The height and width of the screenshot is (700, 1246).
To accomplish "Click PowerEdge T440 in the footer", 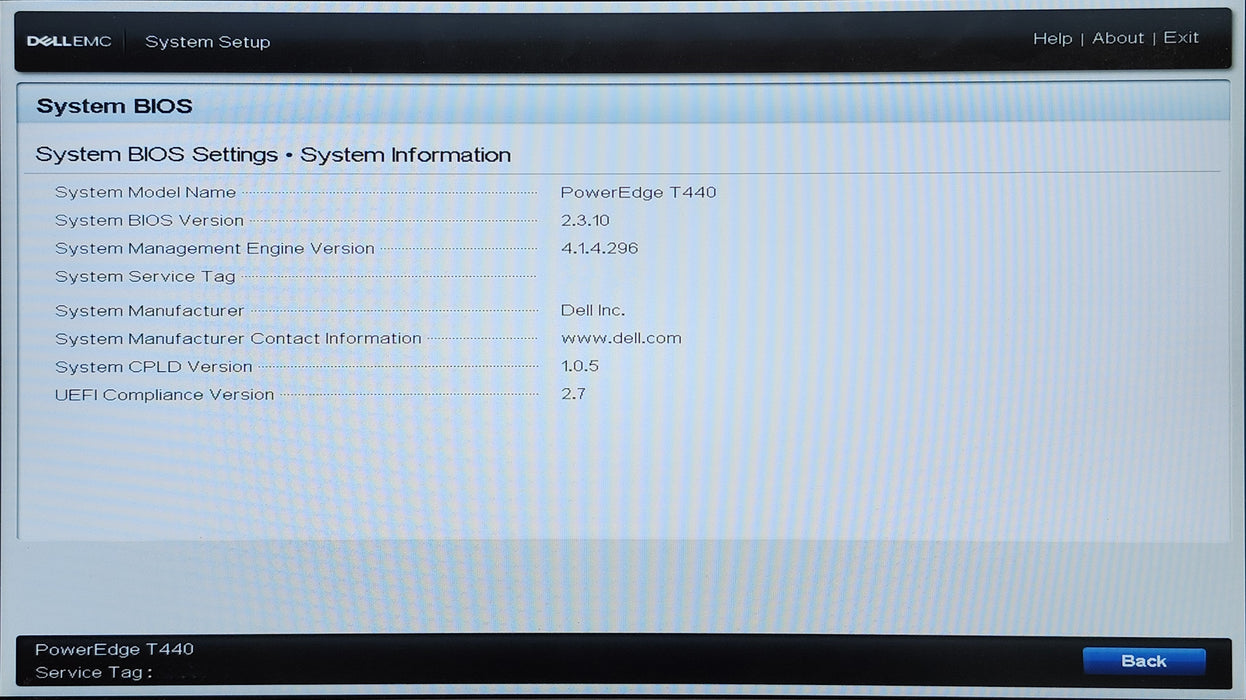I will tap(114, 649).
